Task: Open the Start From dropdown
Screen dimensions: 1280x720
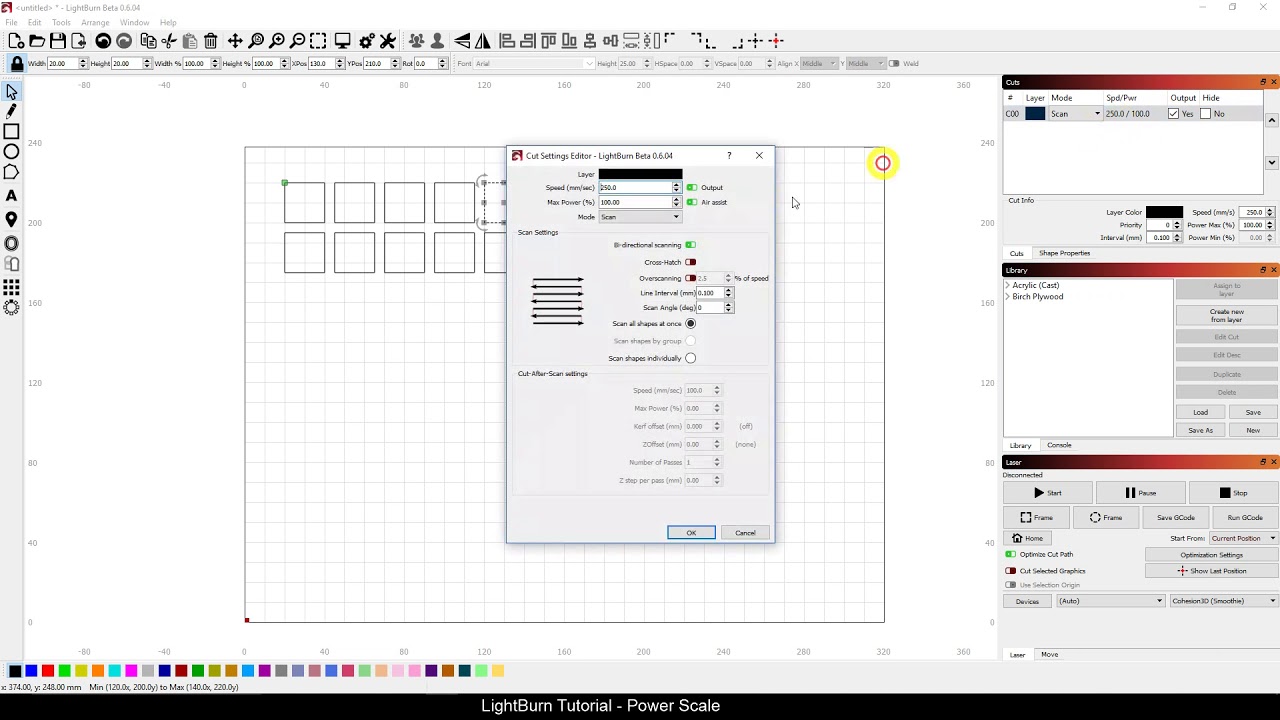Action: click(1243, 538)
